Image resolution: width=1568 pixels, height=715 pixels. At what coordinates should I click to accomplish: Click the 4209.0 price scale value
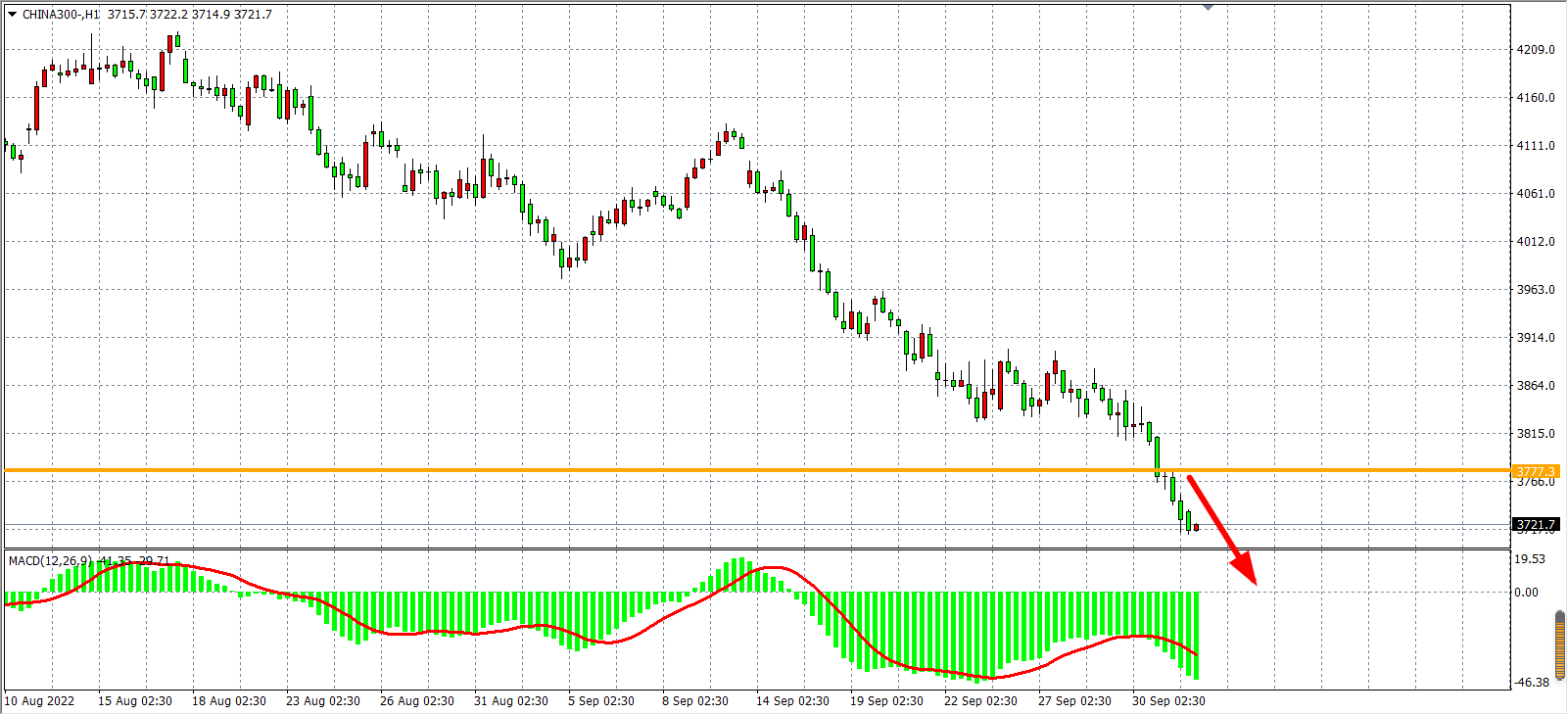pyautogui.click(x=1535, y=50)
